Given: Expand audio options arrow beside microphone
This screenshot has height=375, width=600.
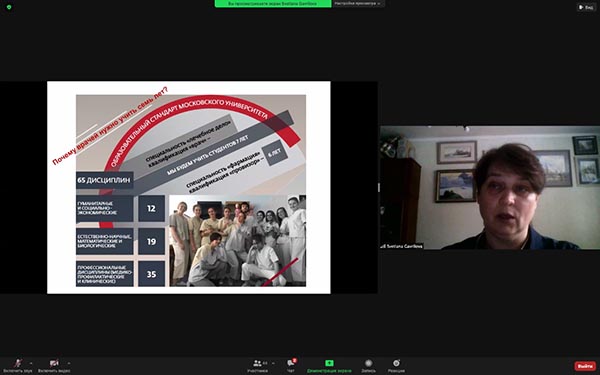Looking at the screenshot, I should 31,363.
